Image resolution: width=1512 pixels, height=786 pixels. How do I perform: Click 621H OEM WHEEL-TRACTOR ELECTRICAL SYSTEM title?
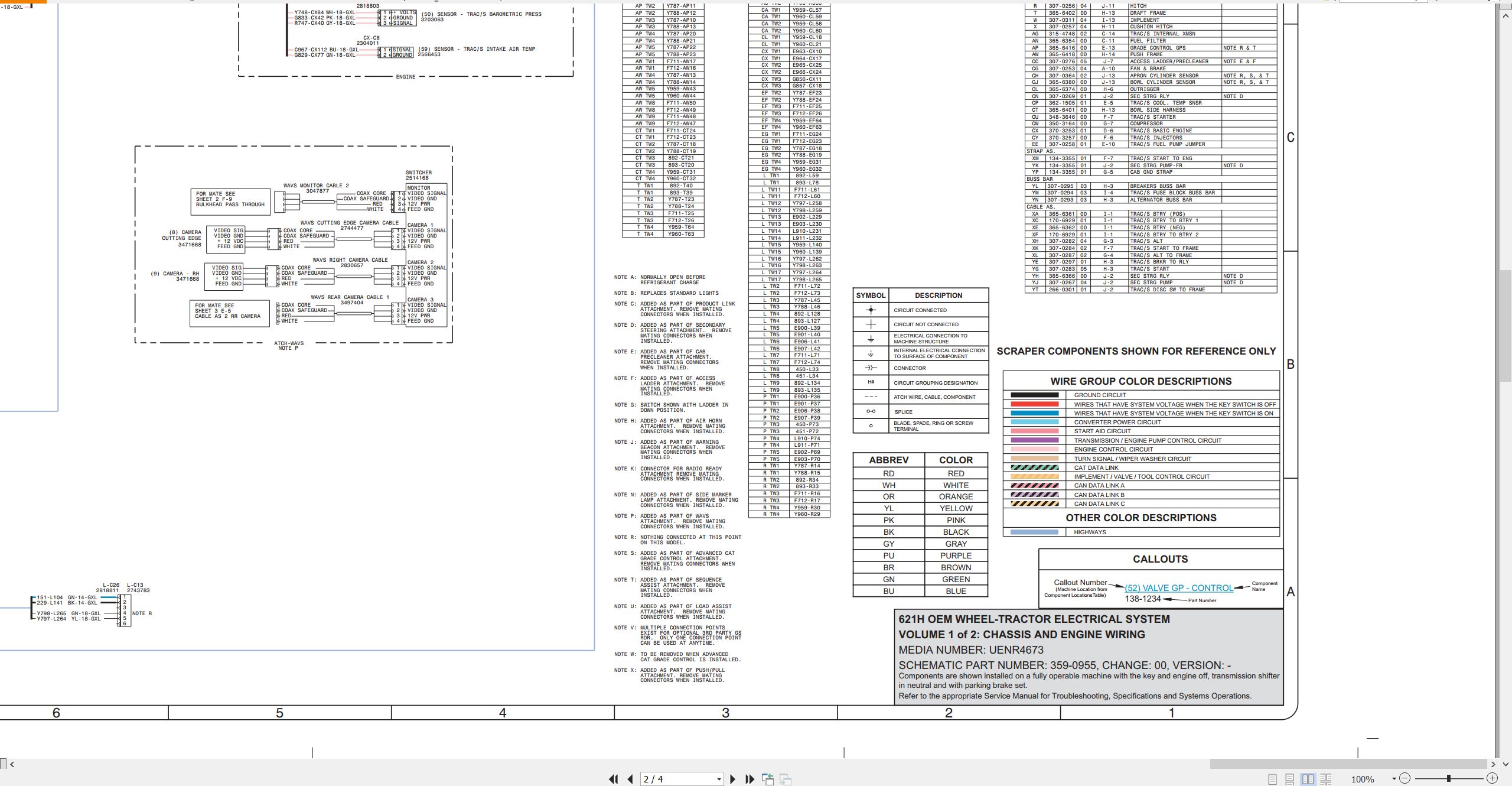(x=1034, y=619)
